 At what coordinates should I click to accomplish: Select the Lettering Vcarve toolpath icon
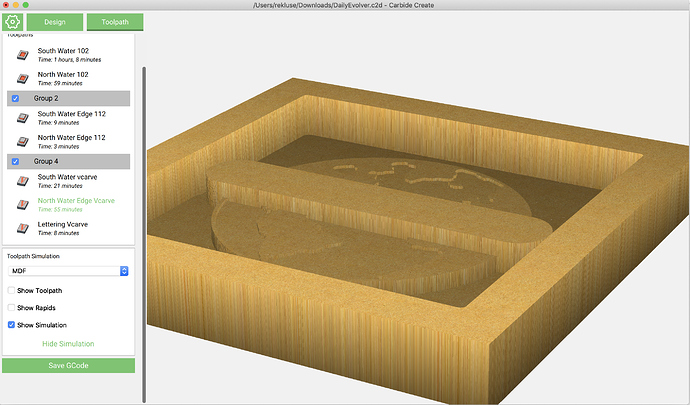[22, 228]
